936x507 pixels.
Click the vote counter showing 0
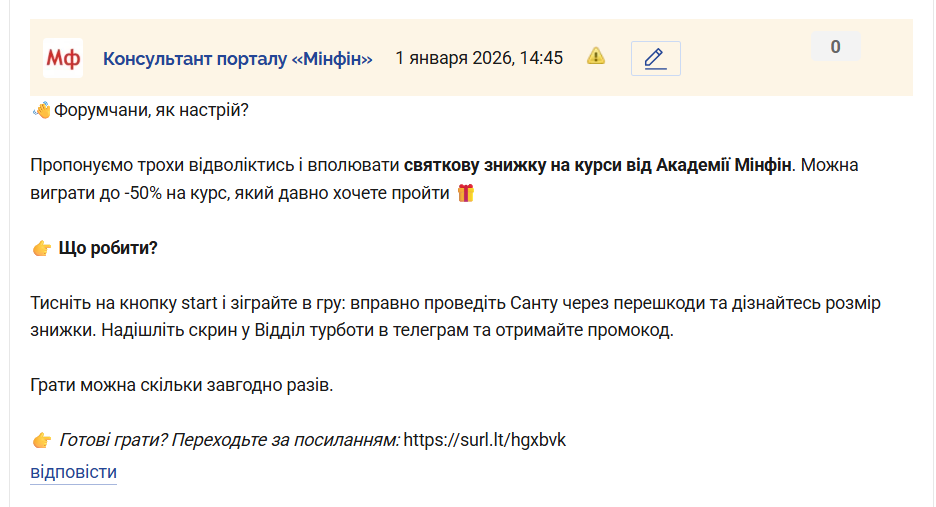tap(835, 46)
